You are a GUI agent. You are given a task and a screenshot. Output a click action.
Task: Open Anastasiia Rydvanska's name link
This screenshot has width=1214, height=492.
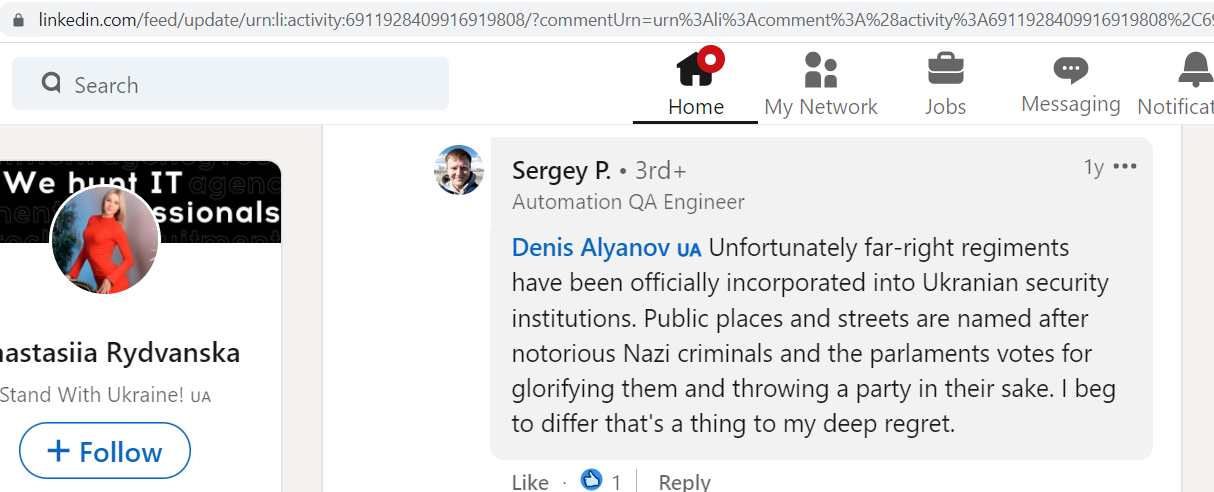[x=120, y=353]
